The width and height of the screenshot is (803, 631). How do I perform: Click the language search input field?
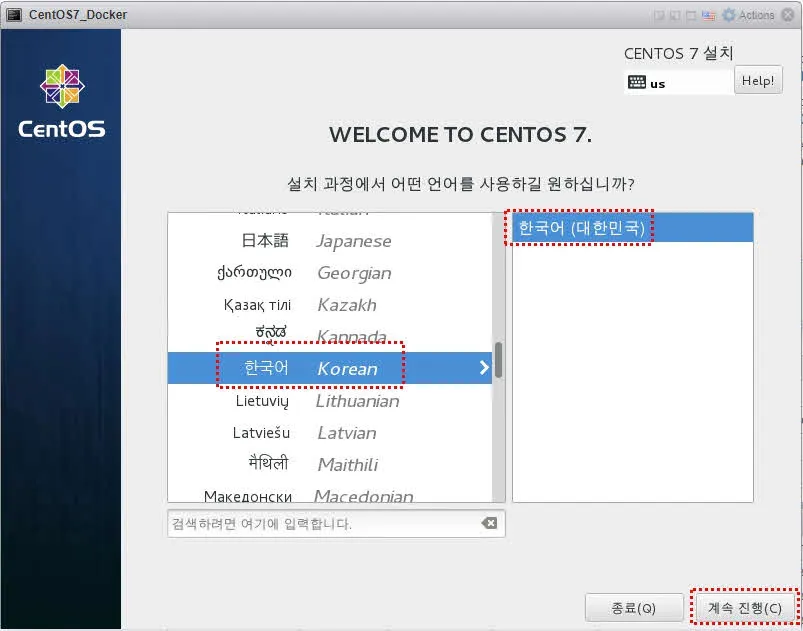[320, 524]
